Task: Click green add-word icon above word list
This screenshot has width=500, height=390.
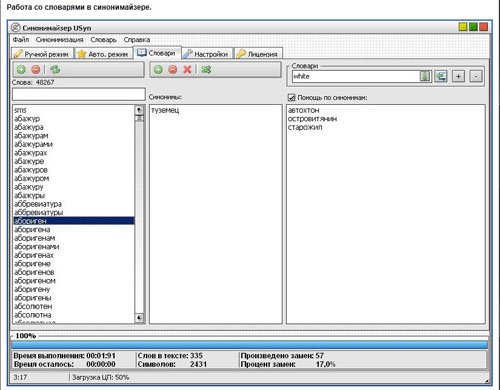Action: [21, 69]
